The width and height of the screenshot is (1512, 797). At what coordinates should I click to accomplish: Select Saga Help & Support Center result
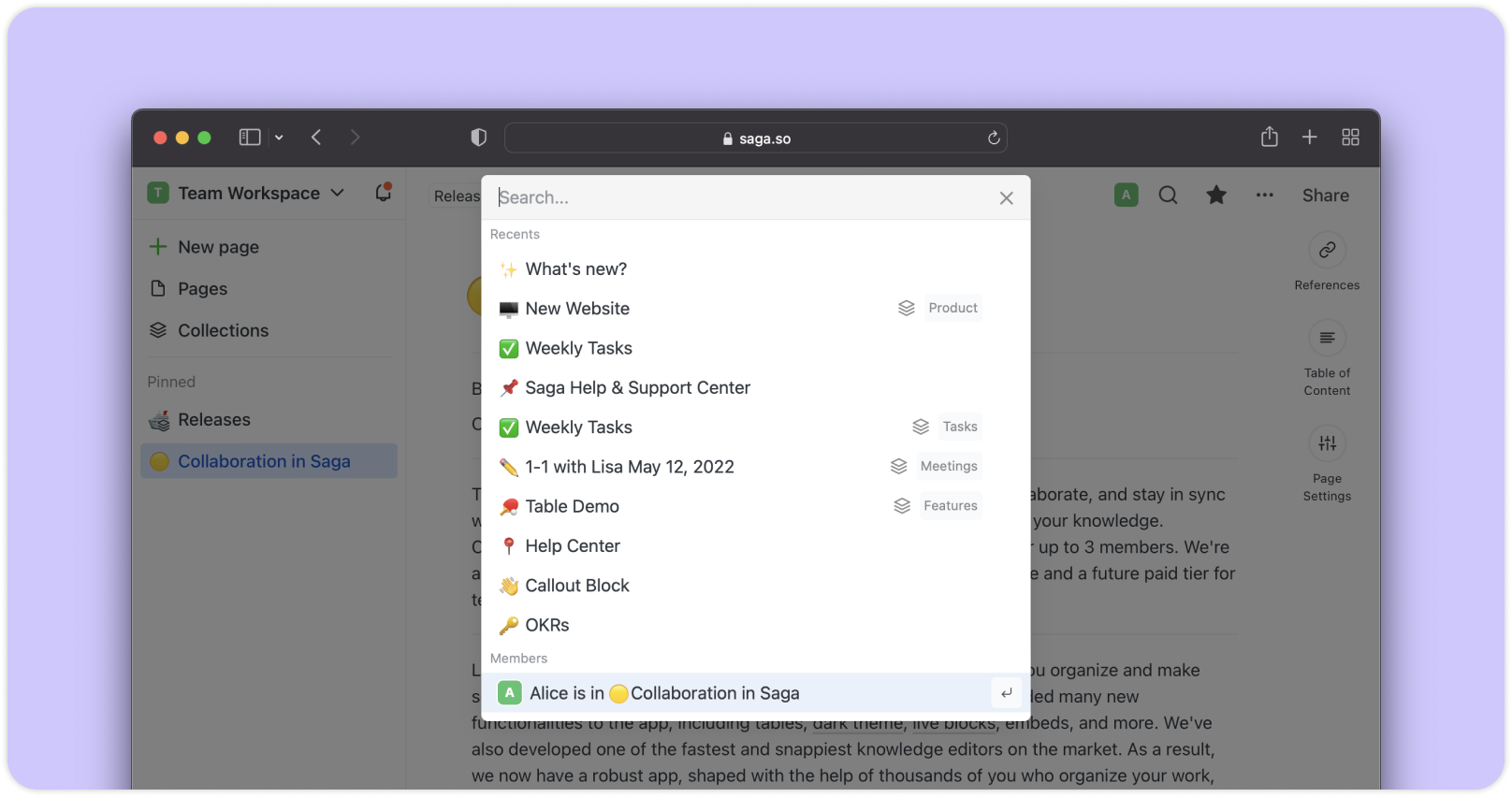(637, 387)
